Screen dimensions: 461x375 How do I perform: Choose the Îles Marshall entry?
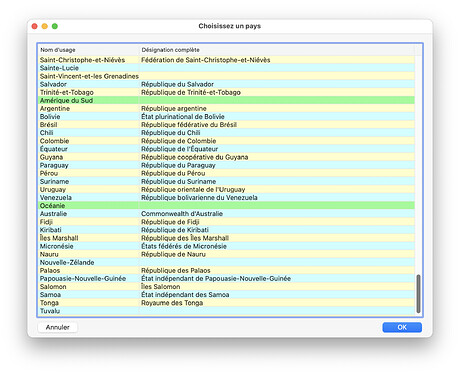pos(226,238)
